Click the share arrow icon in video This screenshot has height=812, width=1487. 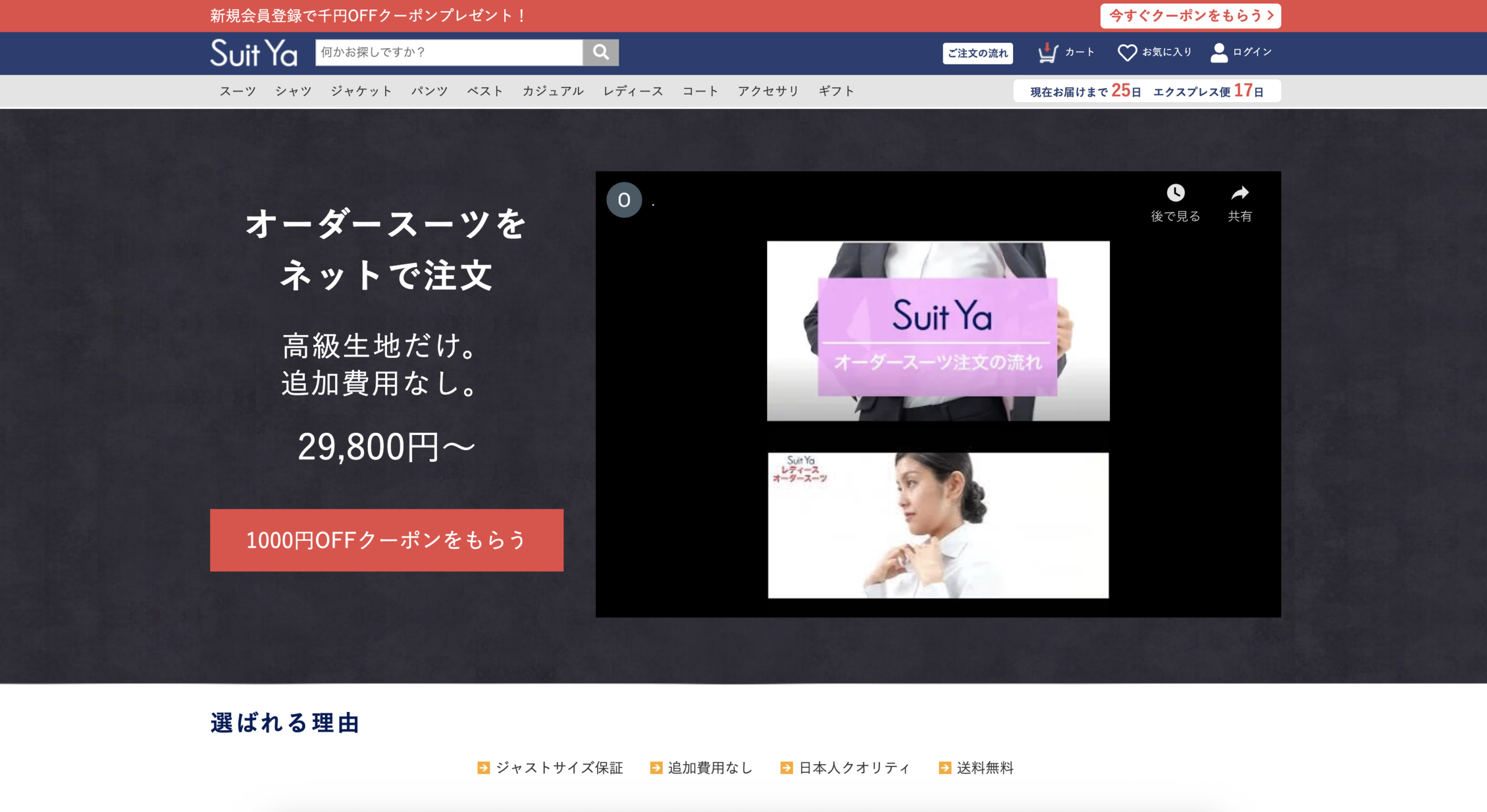click(1240, 193)
